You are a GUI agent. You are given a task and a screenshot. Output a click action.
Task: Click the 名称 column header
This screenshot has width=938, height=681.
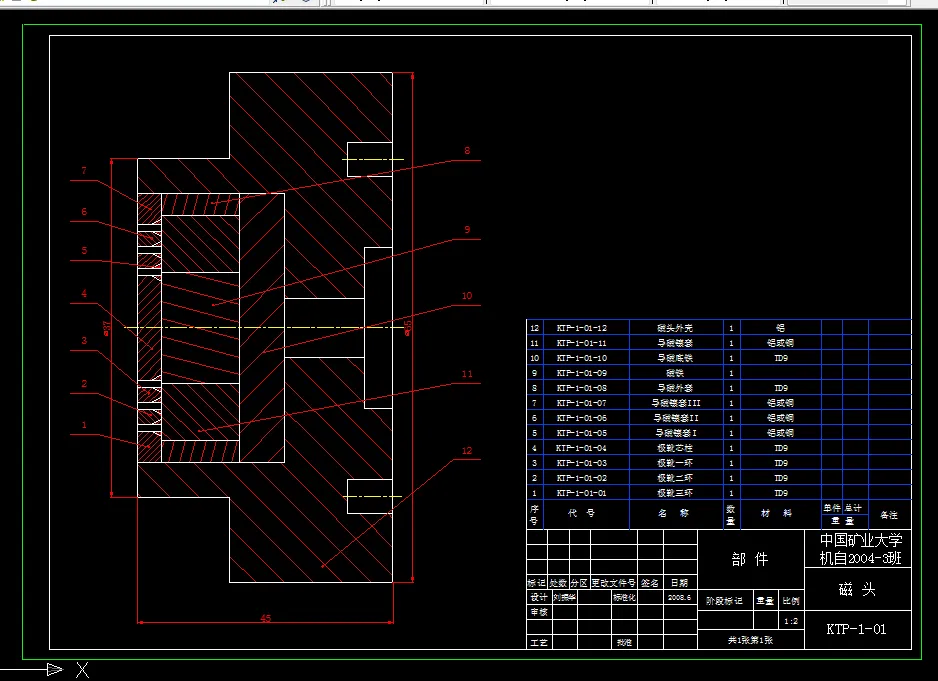674,513
